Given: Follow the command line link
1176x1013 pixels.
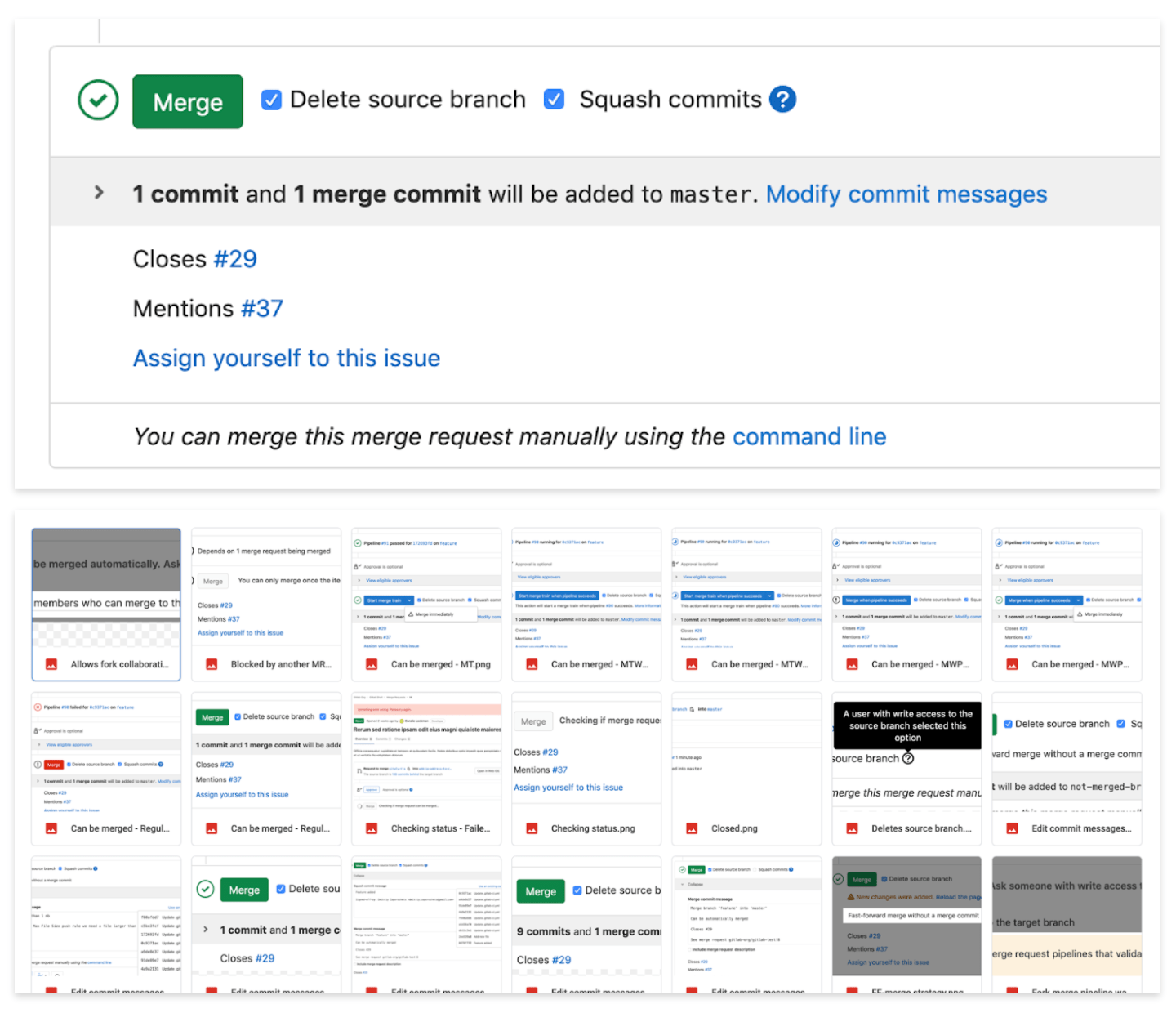Looking at the screenshot, I should pos(808,437).
